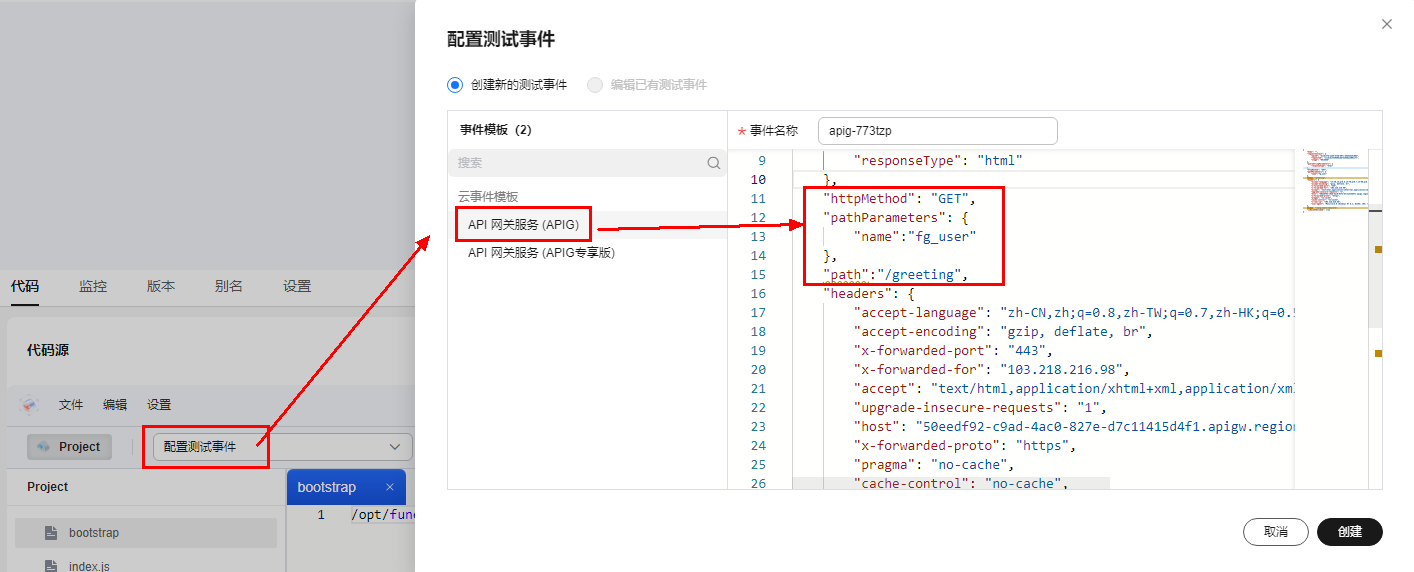Switch to the 别名 alias tab
Screen dimensions: 1414x572
228,286
